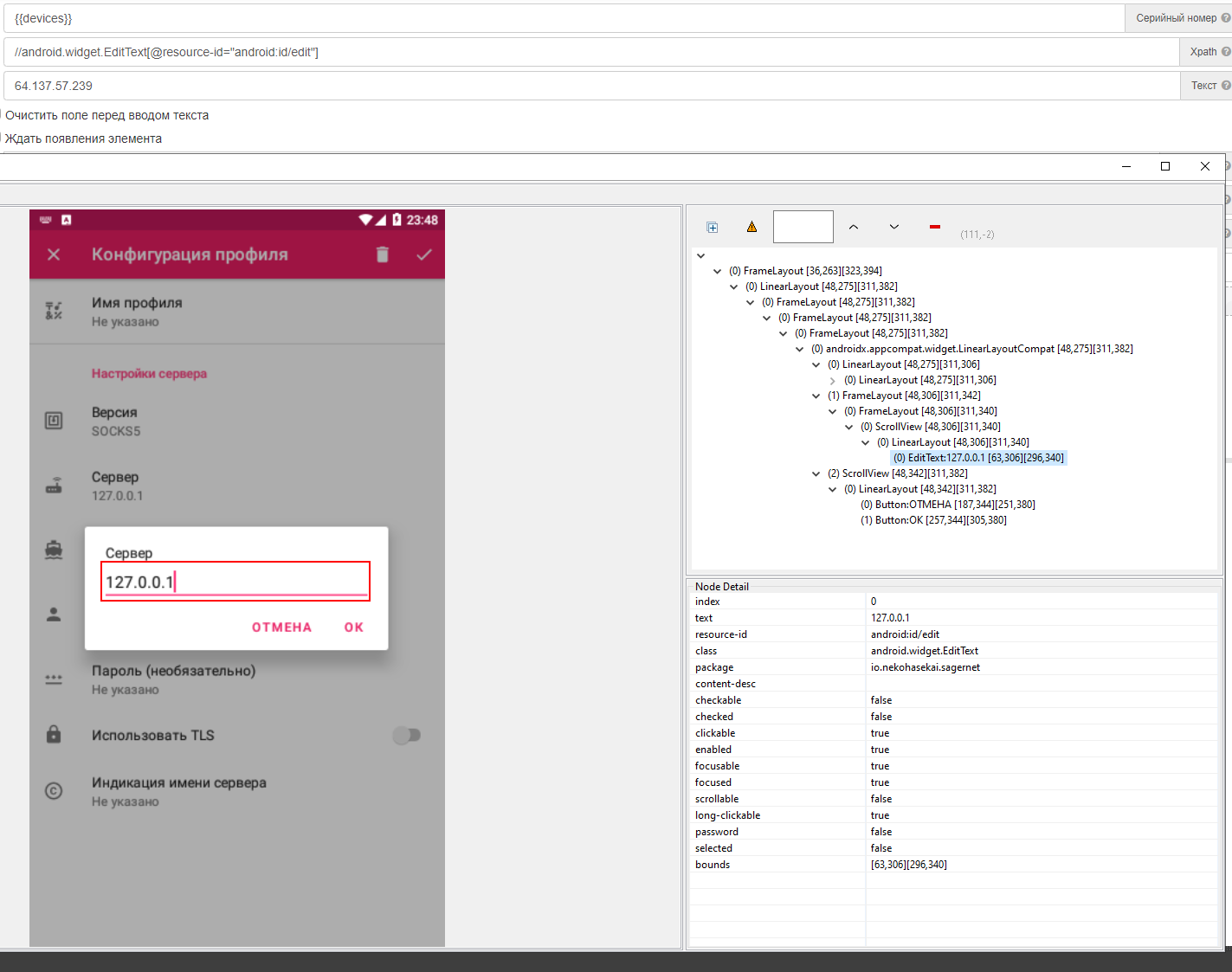Tap the trash delete icon in the profile header
Image resolution: width=1232 pixels, height=972 pixels.
pyautogui.click(x=382, y=254)
